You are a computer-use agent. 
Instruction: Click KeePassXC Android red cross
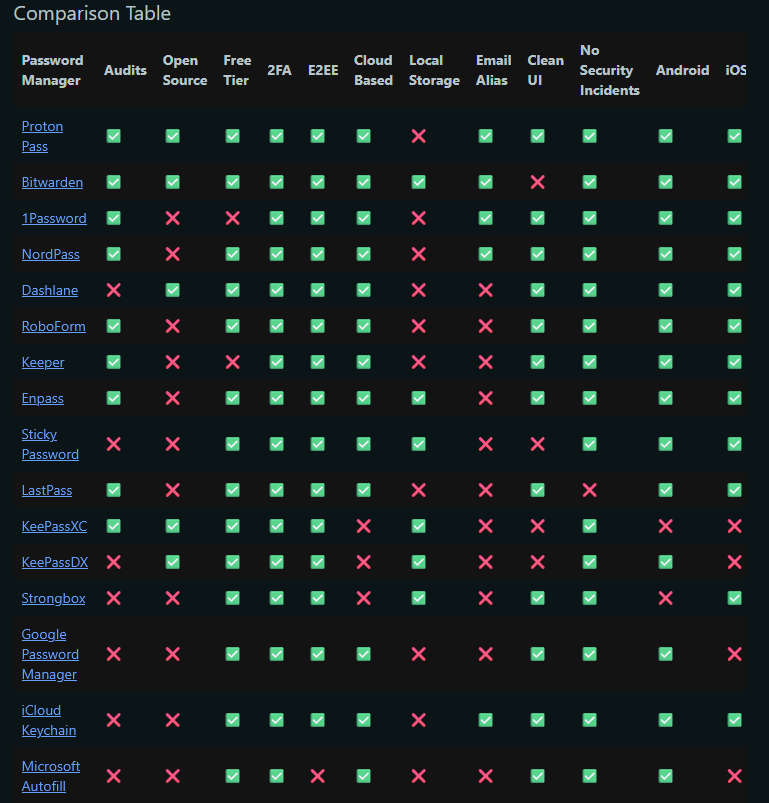click(x=666, y=526)
